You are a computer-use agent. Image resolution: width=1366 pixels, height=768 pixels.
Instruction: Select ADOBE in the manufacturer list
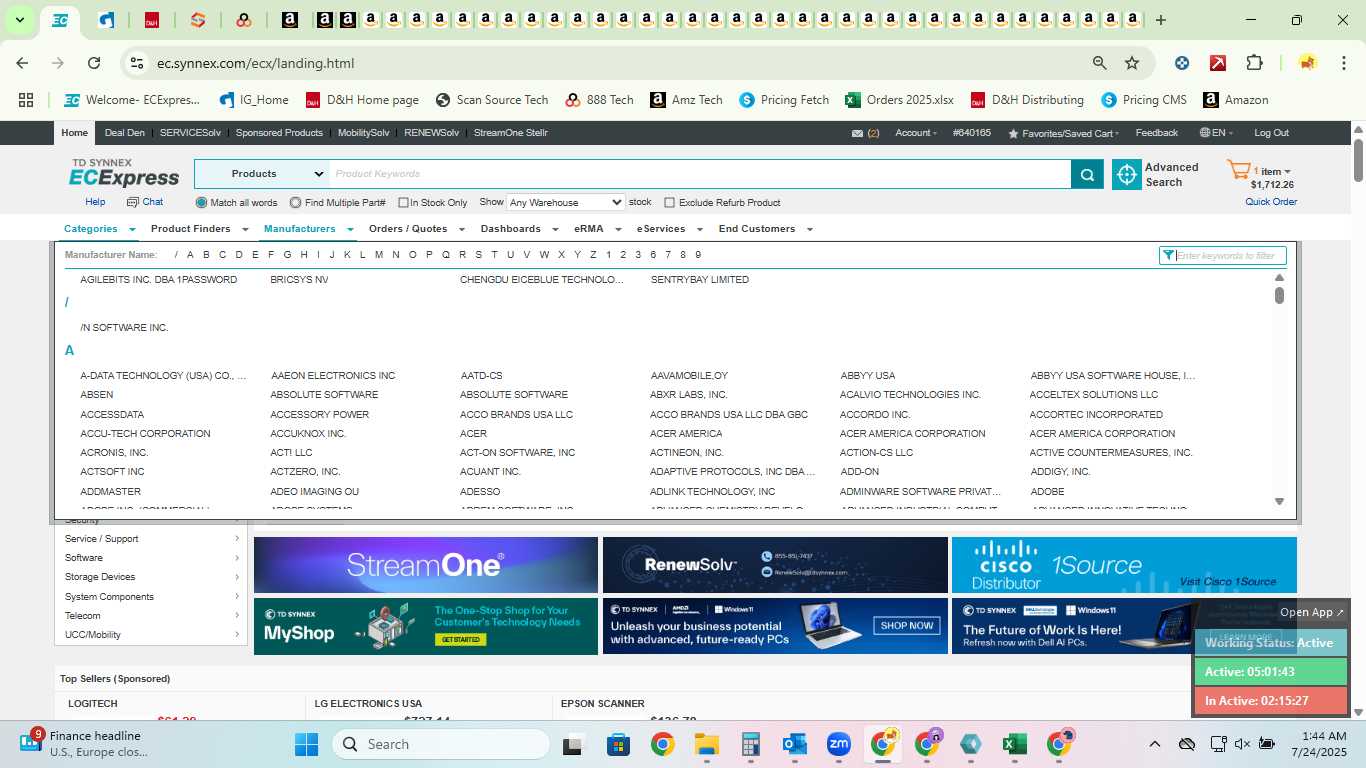tap(1047, 492)
